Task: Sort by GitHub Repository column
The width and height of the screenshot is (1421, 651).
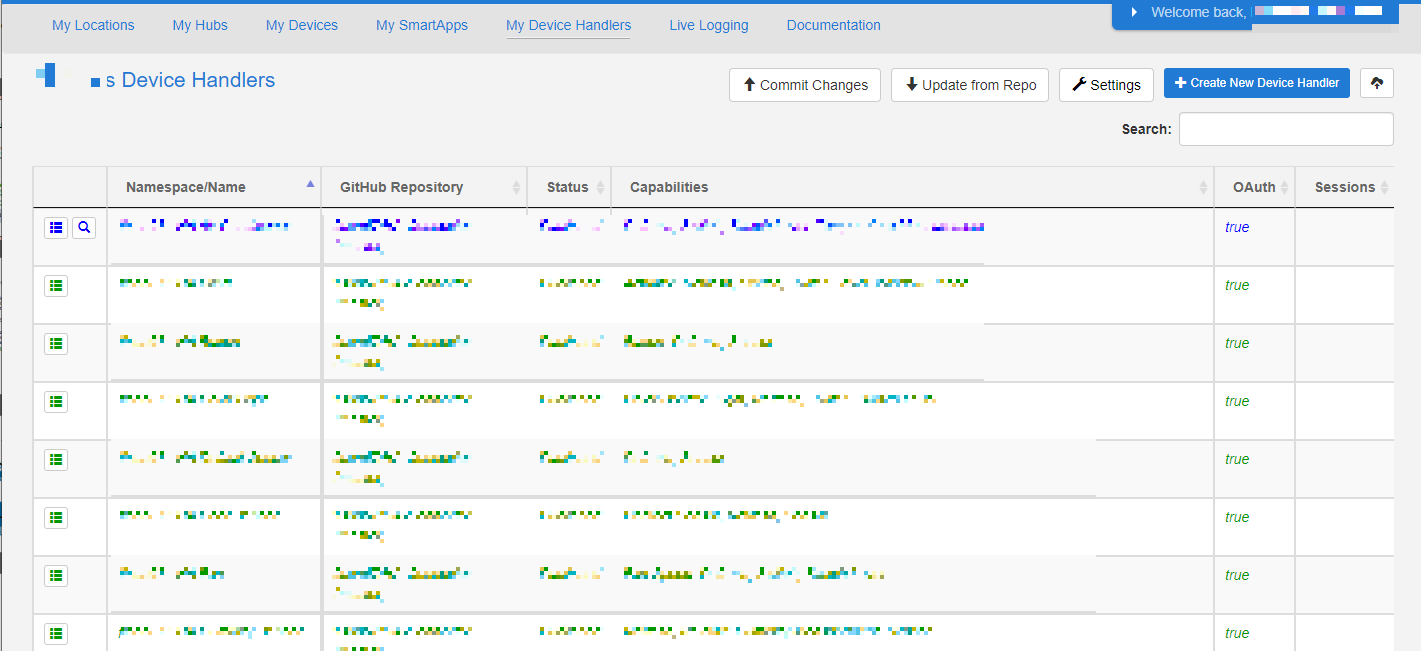Action: (424, 187)
